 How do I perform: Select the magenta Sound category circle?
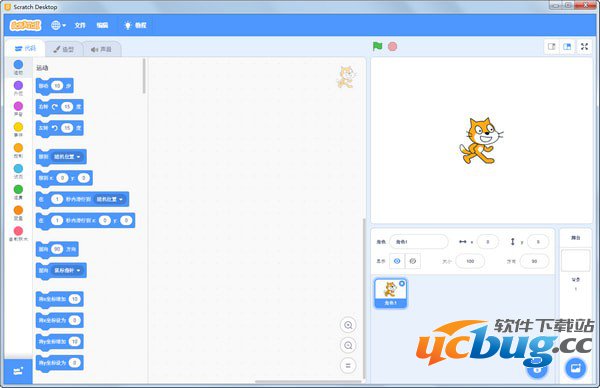click(x=18, y=106)
